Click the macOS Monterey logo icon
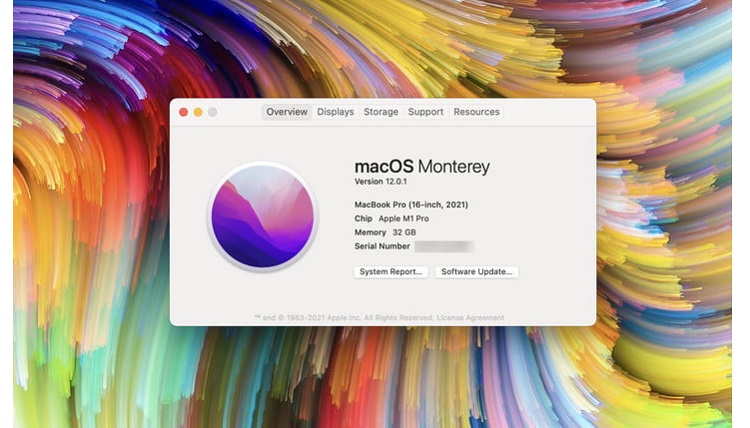 click(261, 216)
